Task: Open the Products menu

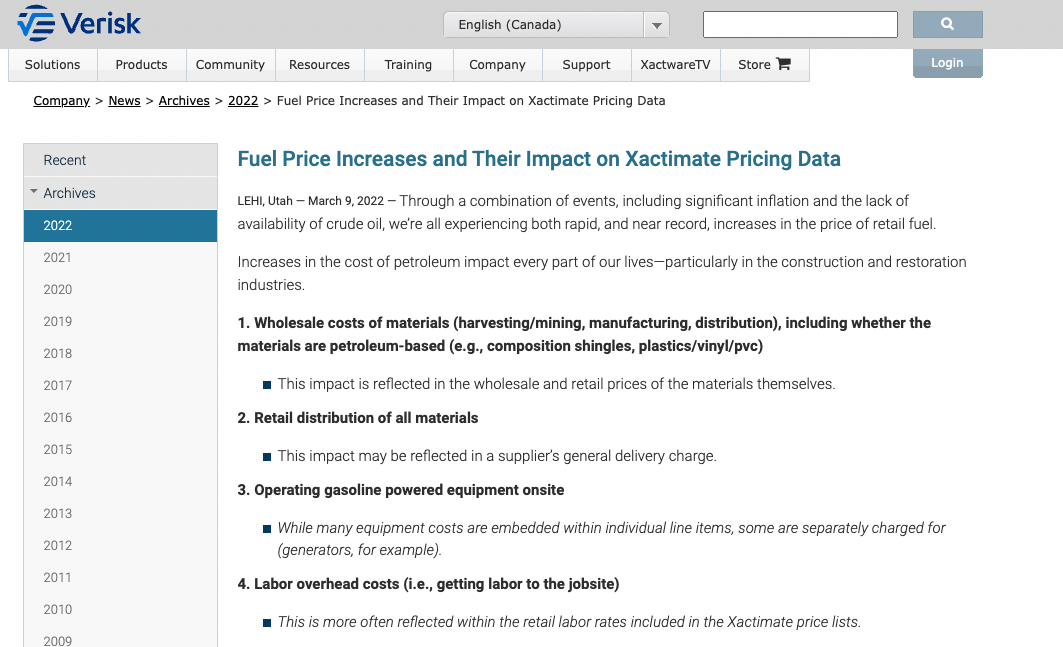Action: click(141, 65)
